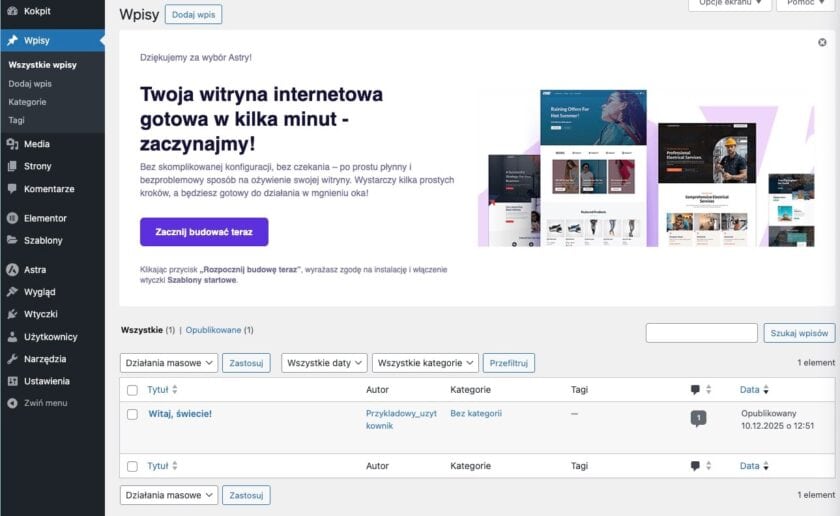
Task: Sort by Data arrows in table header
Action: pos(766,390)
